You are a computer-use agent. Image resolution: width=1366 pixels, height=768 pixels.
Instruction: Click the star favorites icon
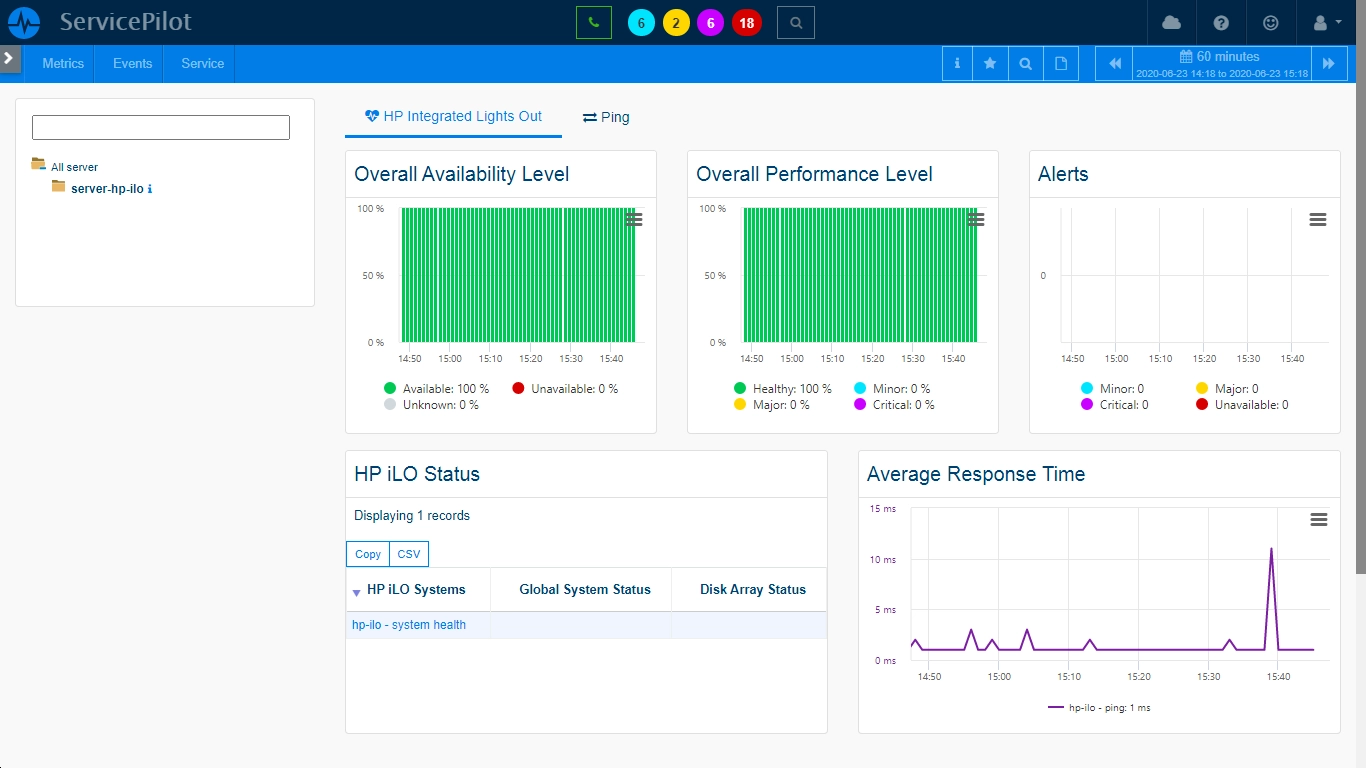point(990,63)
